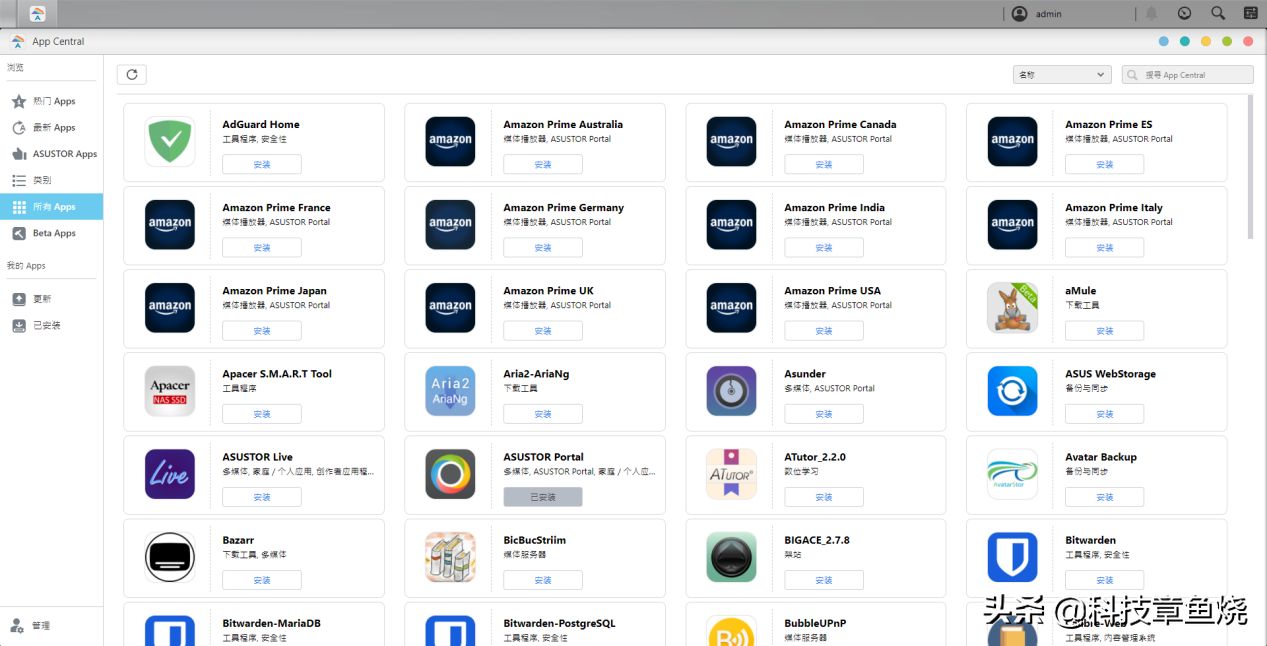Click the notification bell icon

pyautogui.click(x=1151, y=14)
